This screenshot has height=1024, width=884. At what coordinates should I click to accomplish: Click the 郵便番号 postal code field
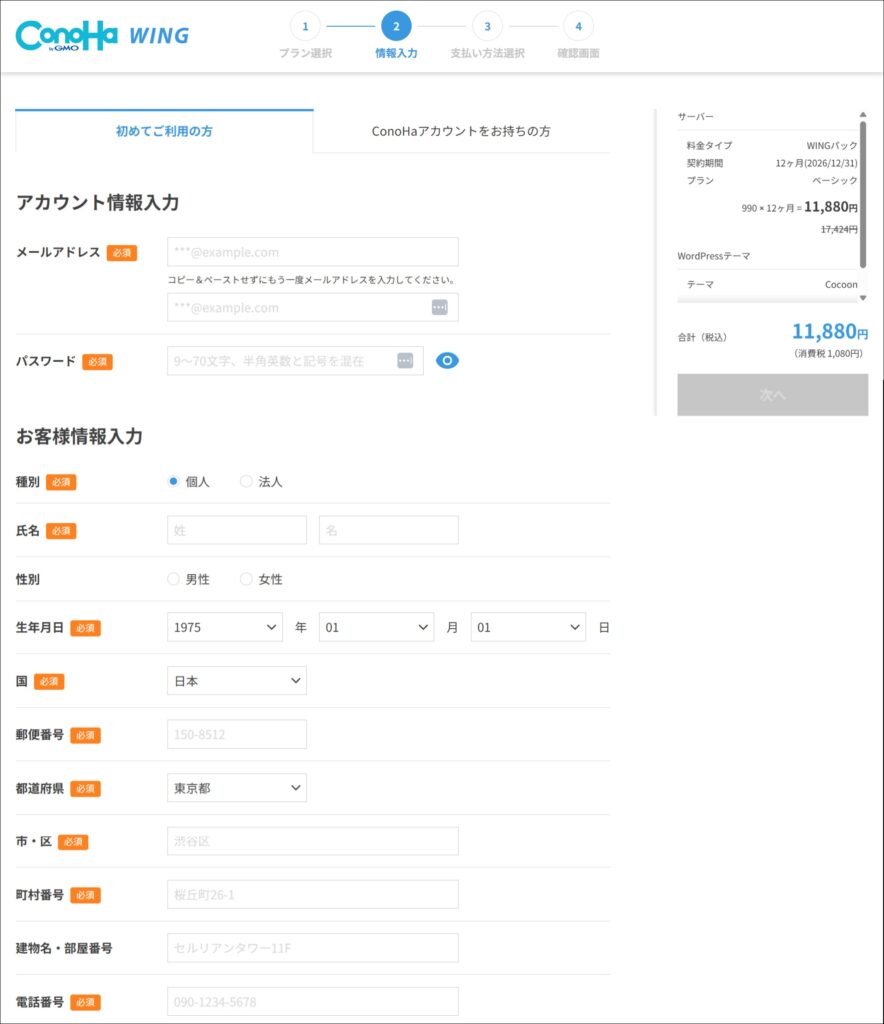[237, 734]
